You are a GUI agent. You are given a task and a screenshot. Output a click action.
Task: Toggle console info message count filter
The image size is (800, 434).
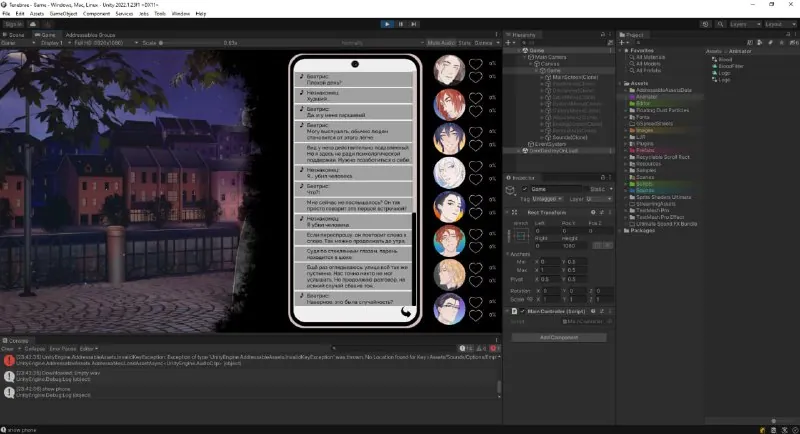tap(465, 348)
